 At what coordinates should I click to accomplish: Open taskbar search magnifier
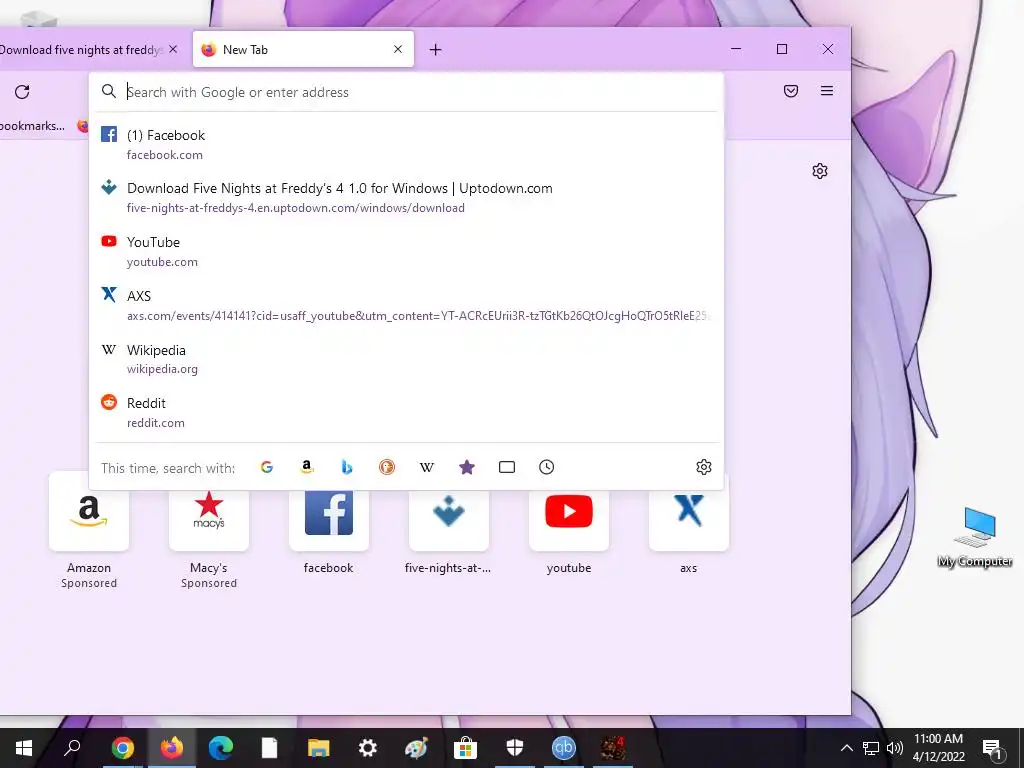(x=72, y=748)
